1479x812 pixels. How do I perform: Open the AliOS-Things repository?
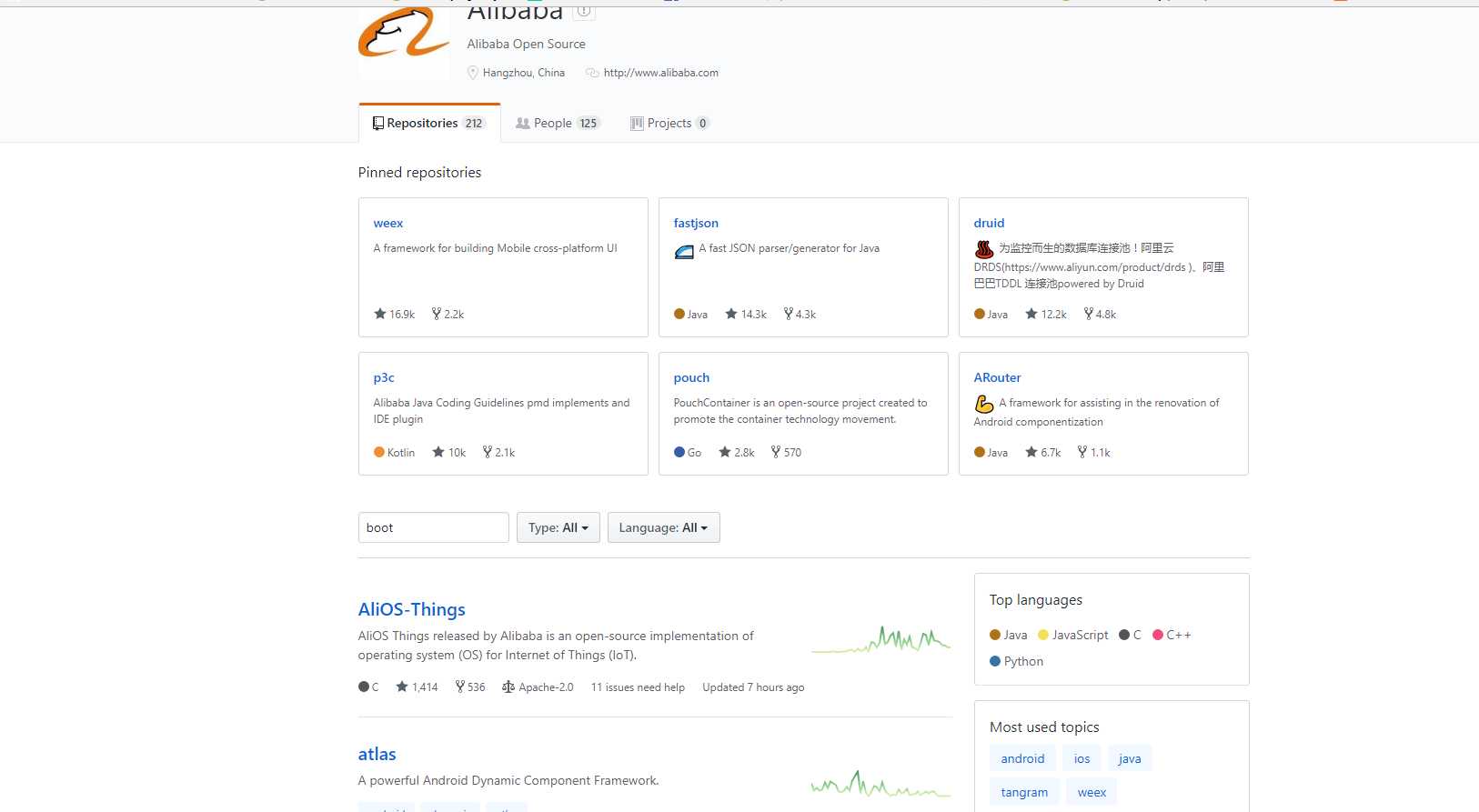tap(411, 609)
